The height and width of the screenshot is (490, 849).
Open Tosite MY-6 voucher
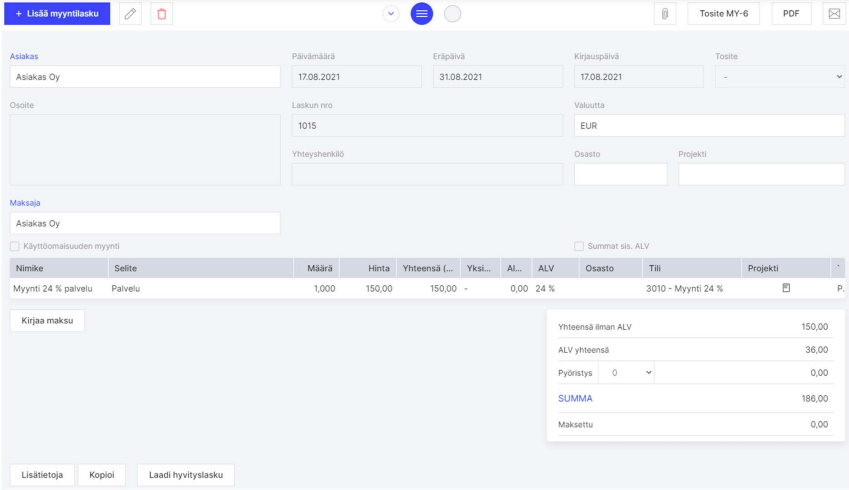pyautogui.click(x=723, y=14)
